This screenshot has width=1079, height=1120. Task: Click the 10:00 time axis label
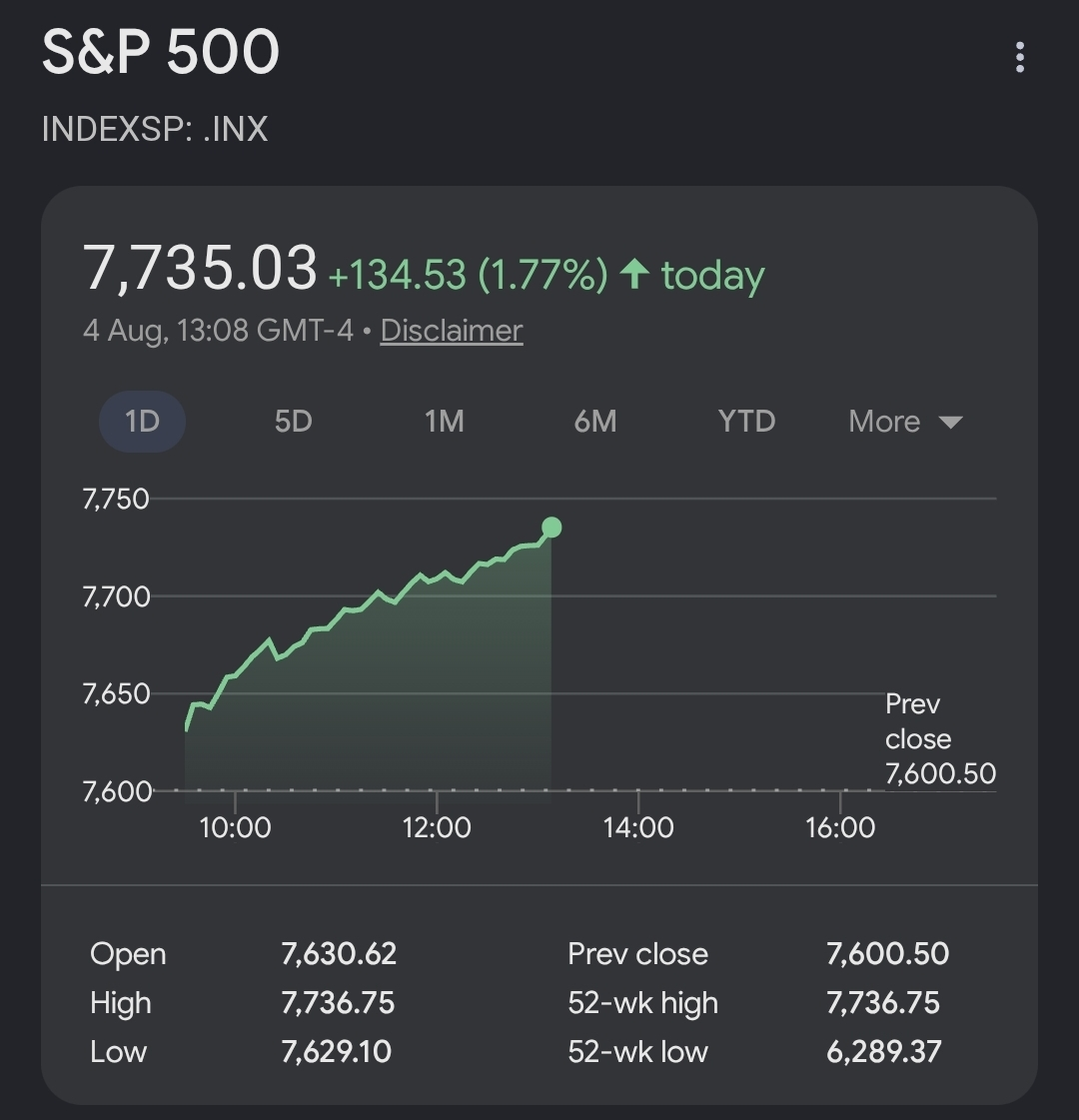(235, 828)
